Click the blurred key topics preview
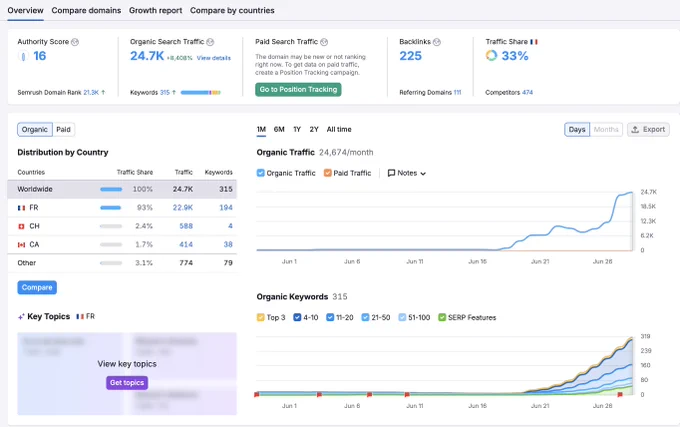The height and width of the screenshot is (427, 680). point(127,374)
